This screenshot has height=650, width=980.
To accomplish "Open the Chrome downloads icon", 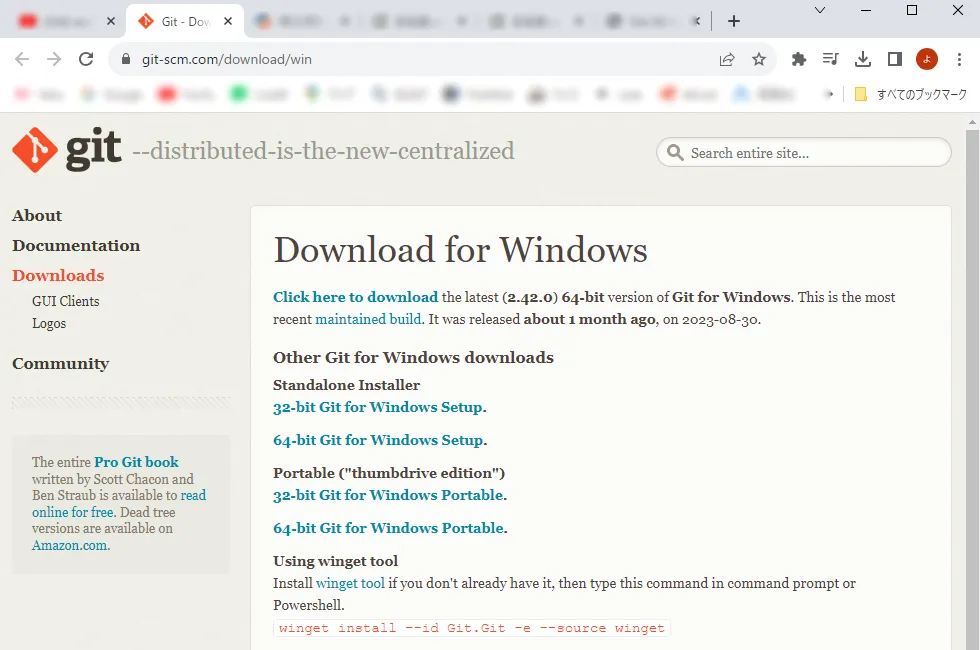I will [862, 59].
